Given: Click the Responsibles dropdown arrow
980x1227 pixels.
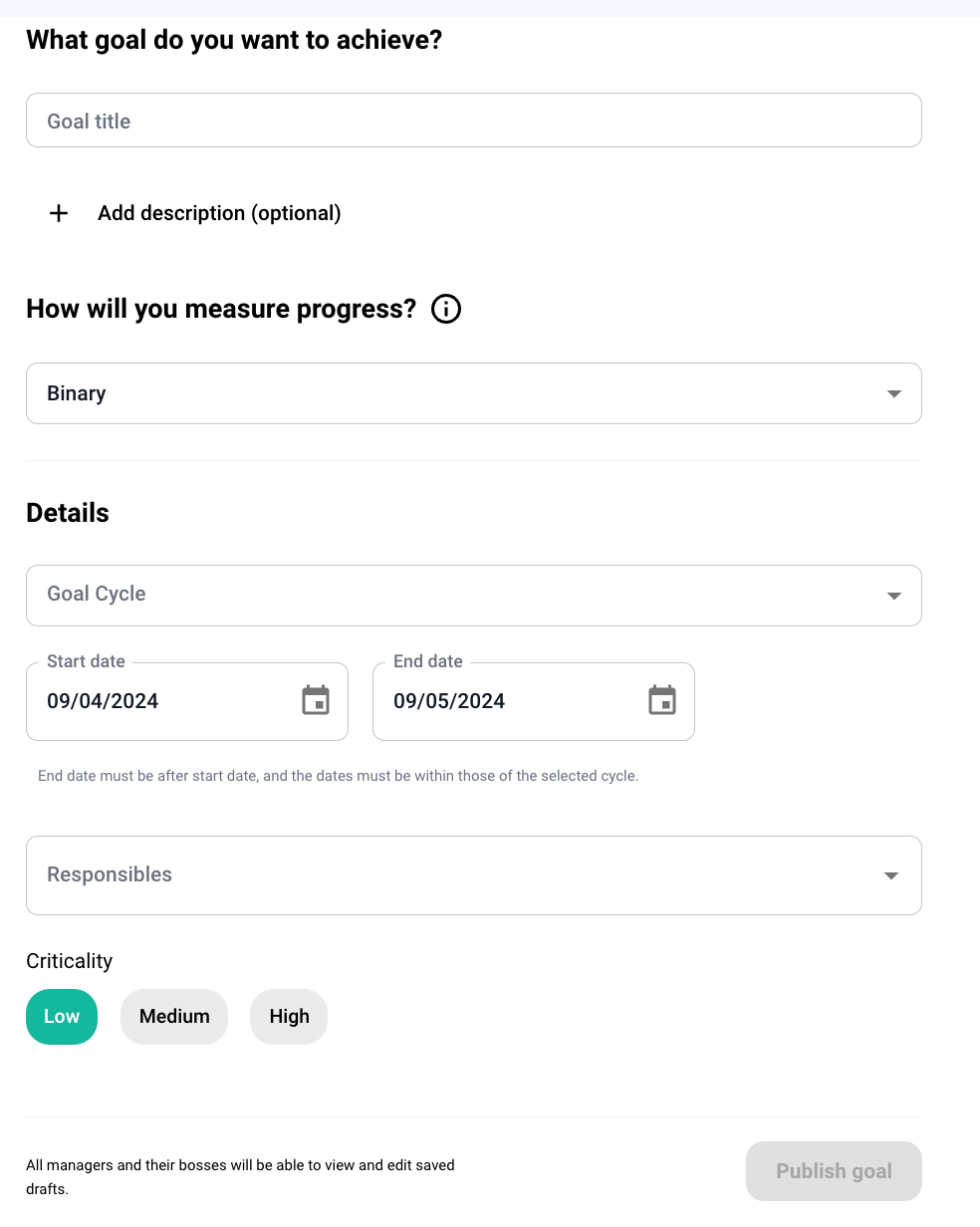Looking at the screenshot, I should click(x=891, y=875).
